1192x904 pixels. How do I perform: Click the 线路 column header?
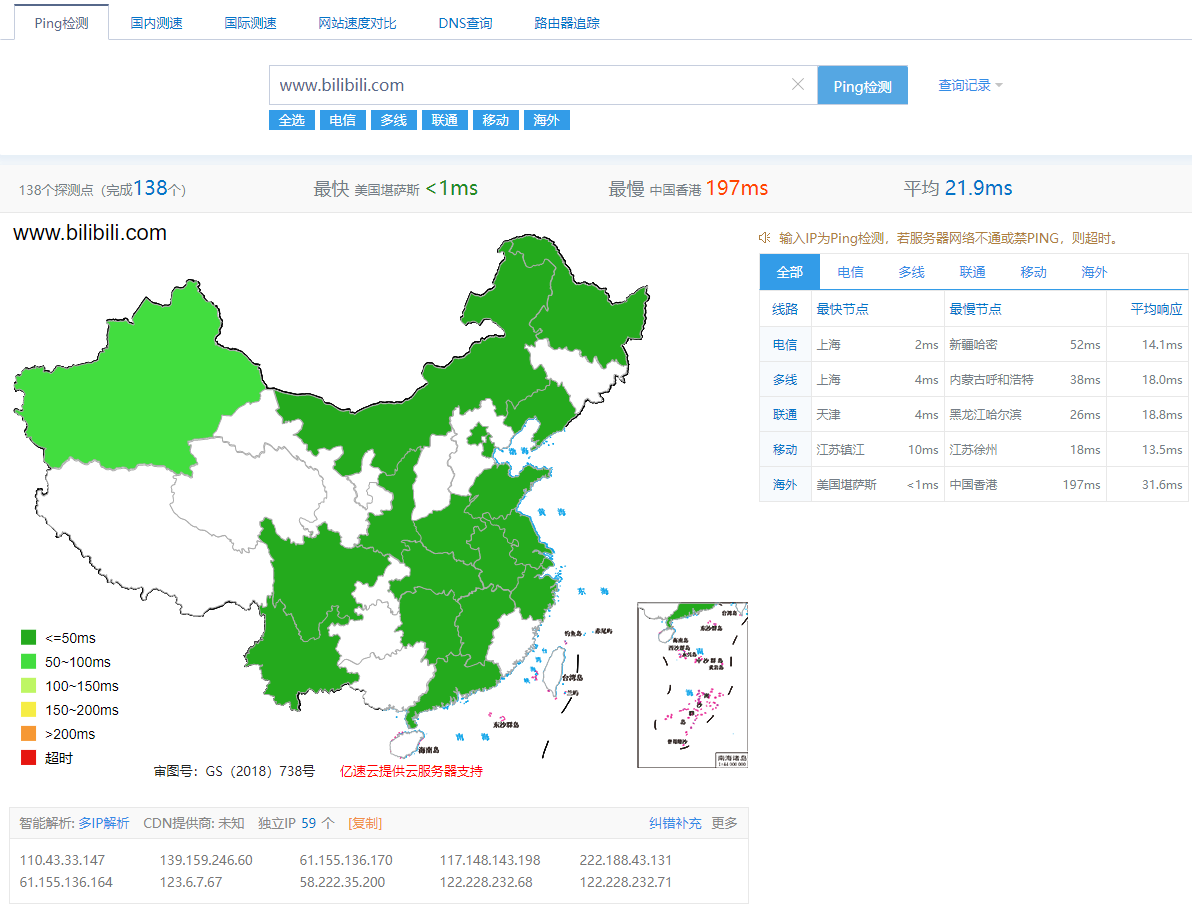(785, 309)
